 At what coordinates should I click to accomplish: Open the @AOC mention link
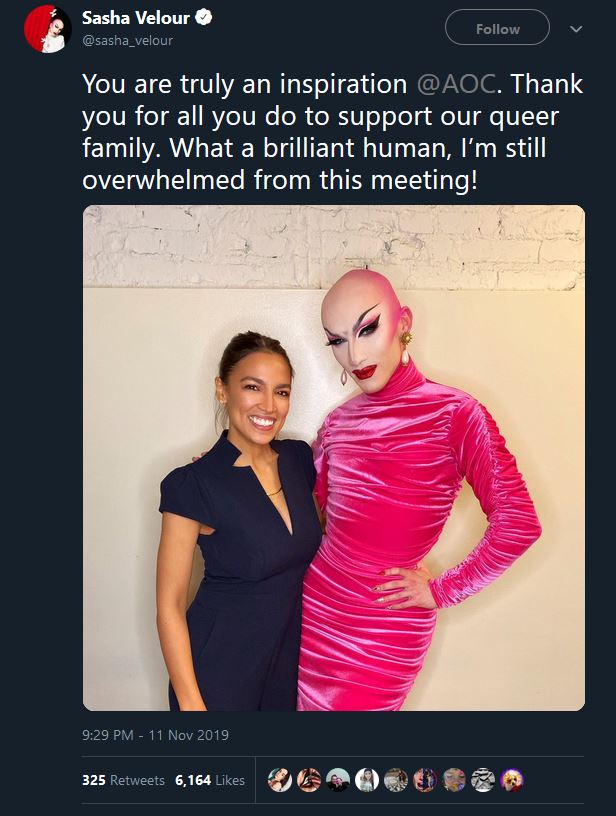pyautogui.click(x=456, y=84)
